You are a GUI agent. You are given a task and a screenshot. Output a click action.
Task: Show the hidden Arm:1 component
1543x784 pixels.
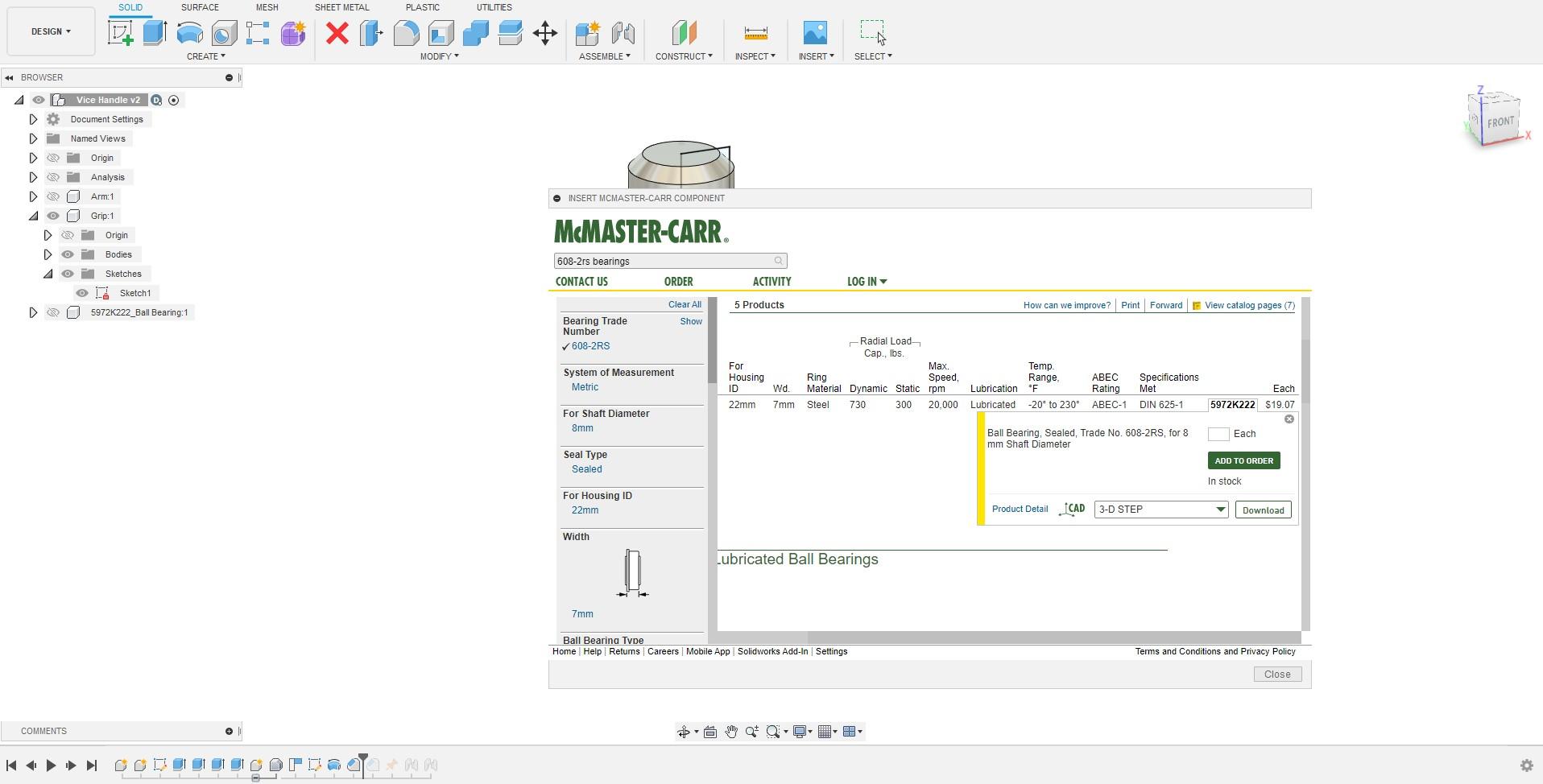pos(53,196)
